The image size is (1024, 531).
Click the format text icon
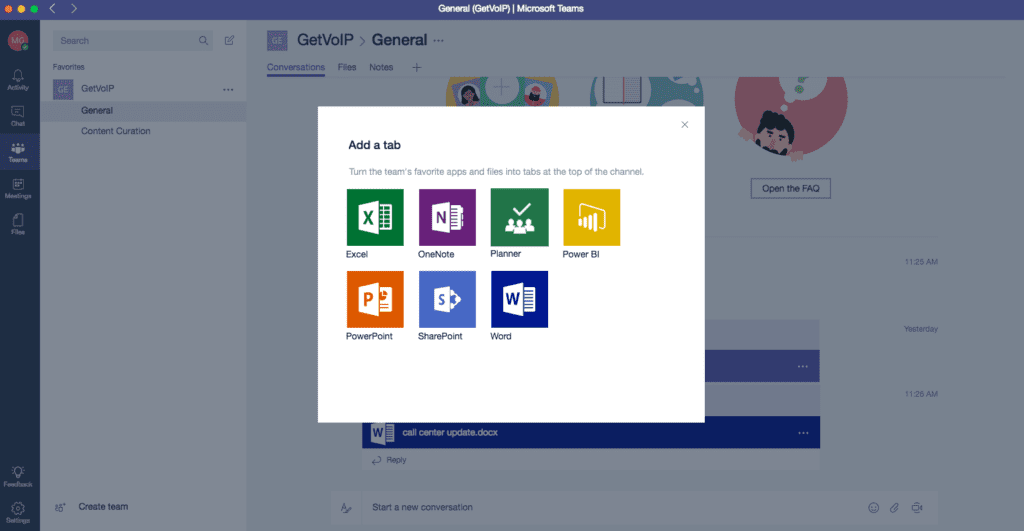click(346, 507)
